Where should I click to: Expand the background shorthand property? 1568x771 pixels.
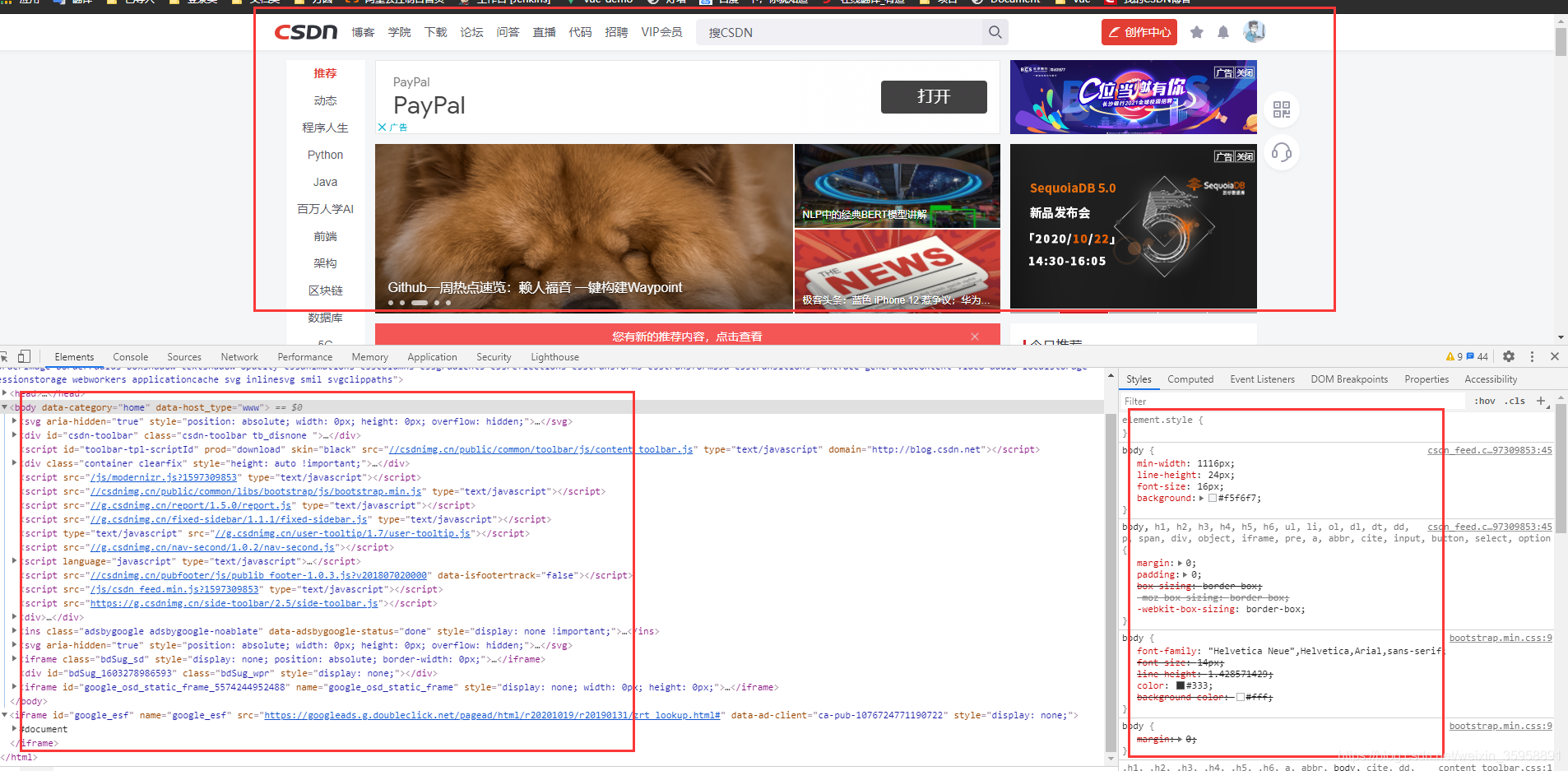pyautogui.click(x=1201, y=498)
